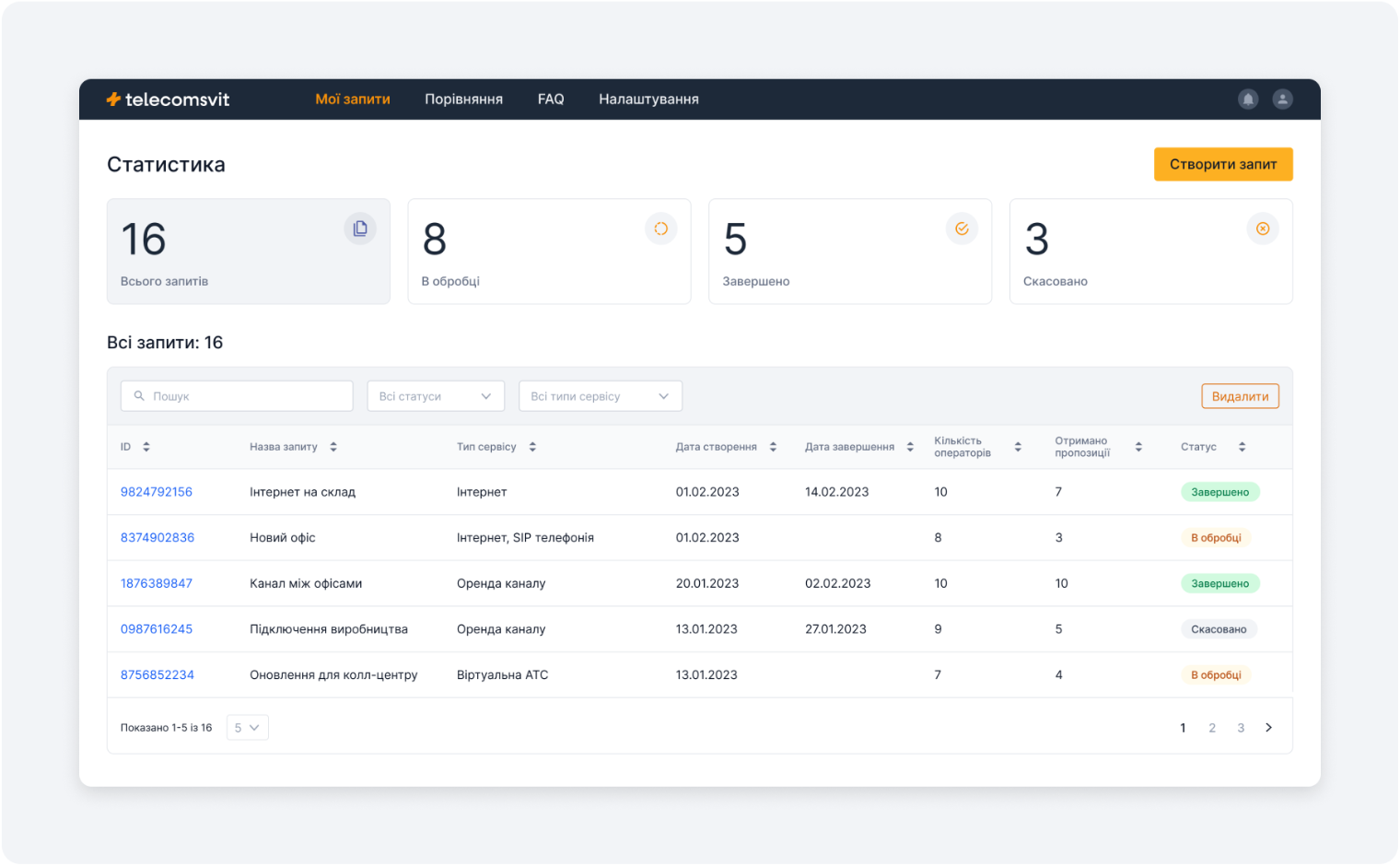This screenshot has height=866, width=1400.
Task: Click the cancelled cross icon on card
Action: tap(1263, 228)
